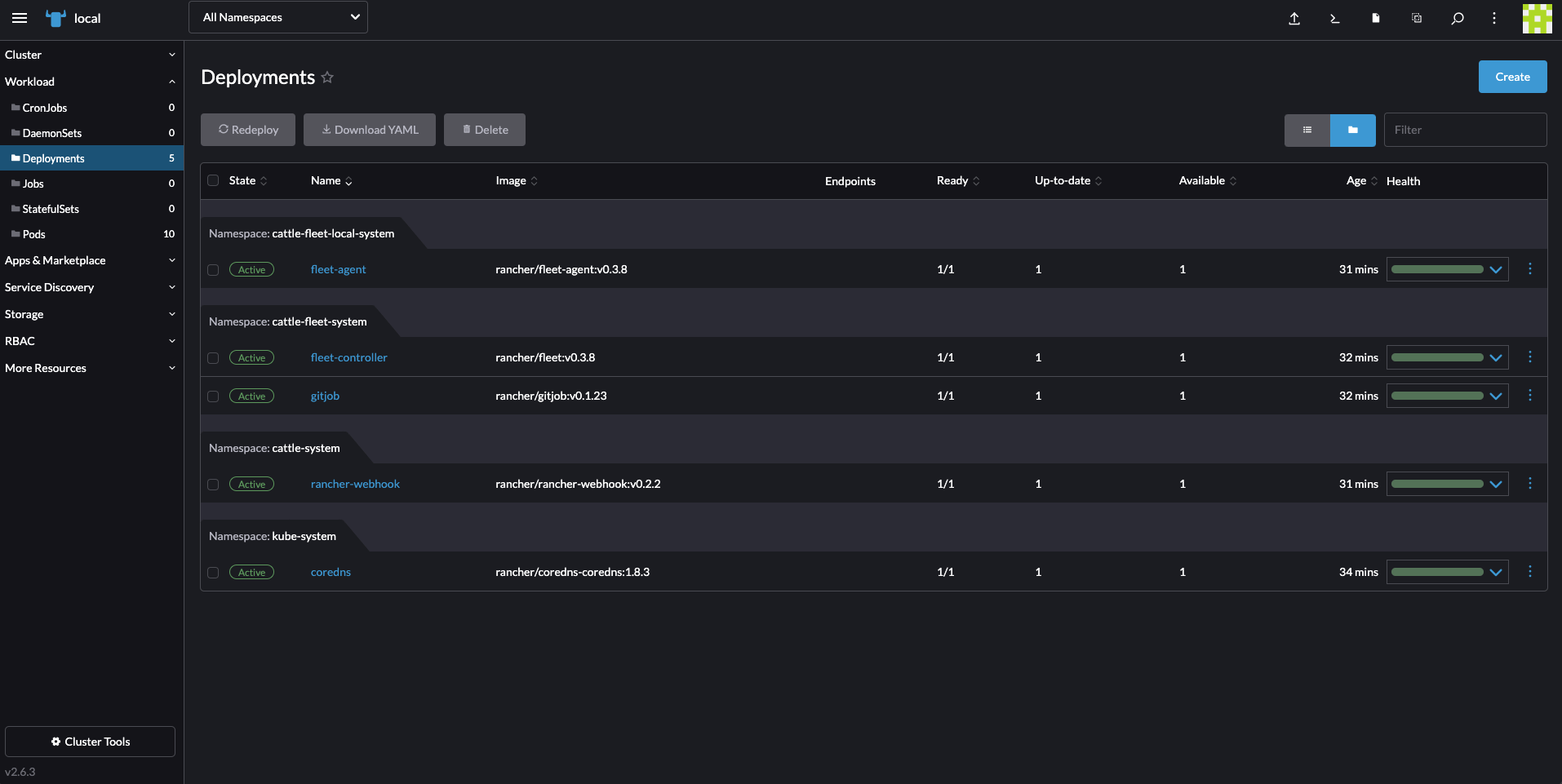The image size is (1562, 784).
Task: Click the Redeploy button
Action: pos(248,130)
